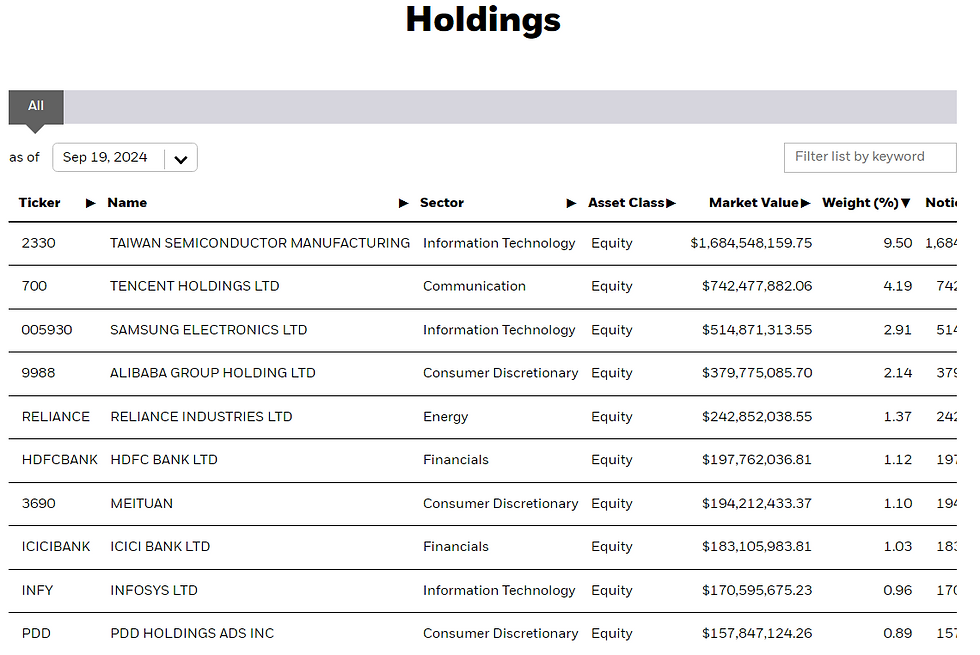The width and height of the screenshot is (980, 655).
Task: Click weight value 4.19
Action: click(898, 286)
